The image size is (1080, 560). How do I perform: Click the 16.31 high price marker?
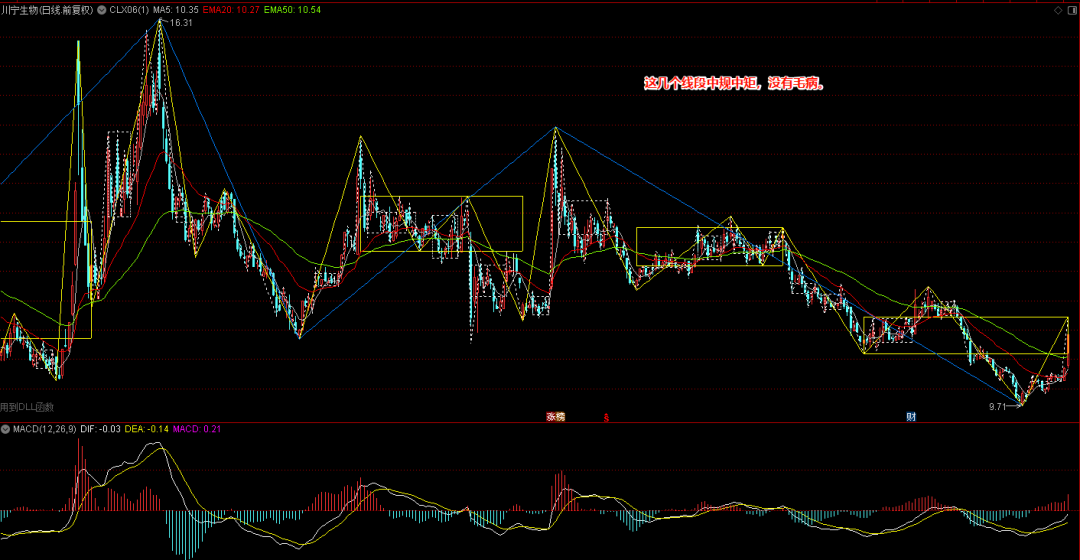[x=181, y=23]
